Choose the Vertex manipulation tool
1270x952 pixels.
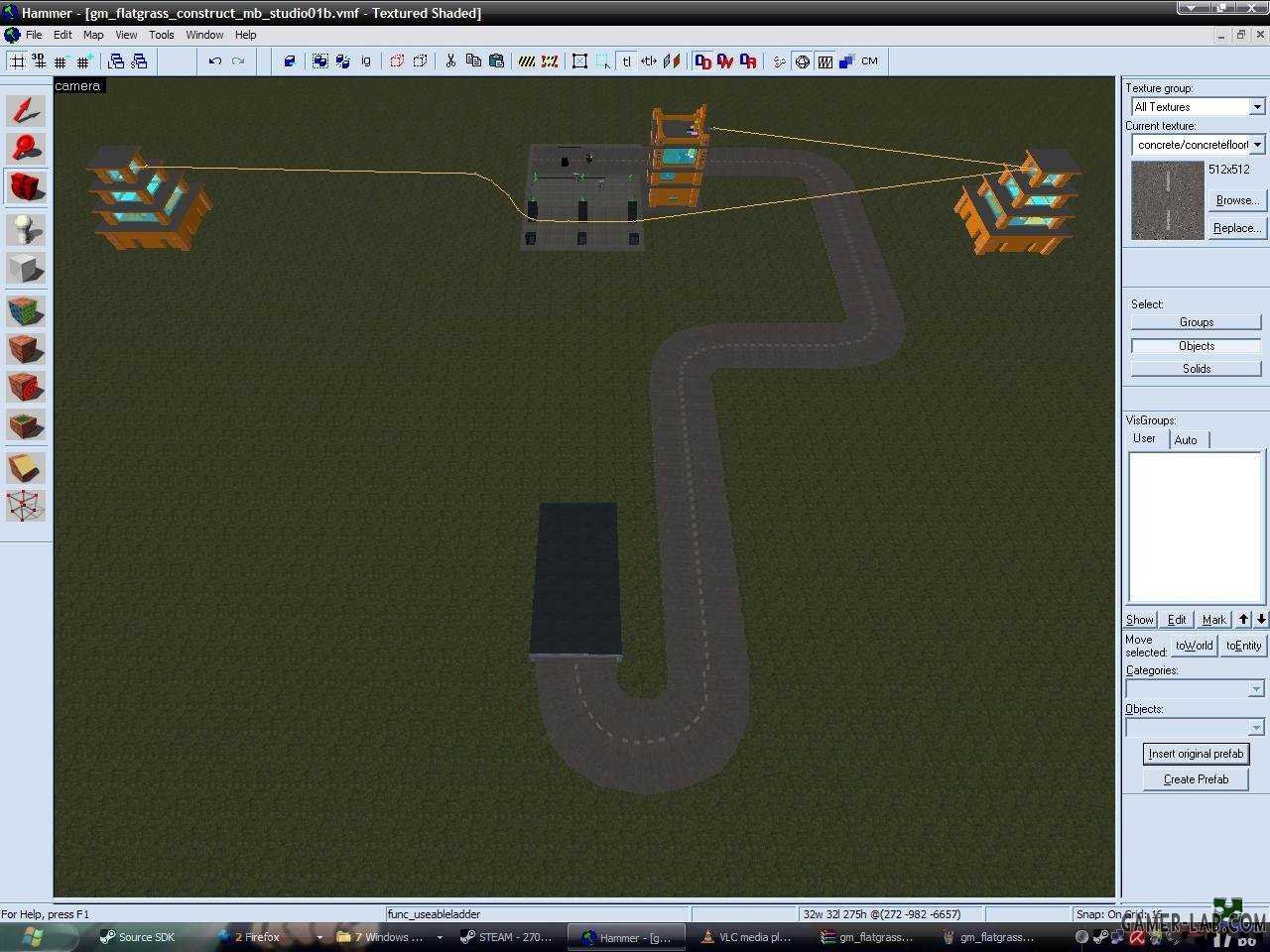pyautogui.click(x=26, y=506)
